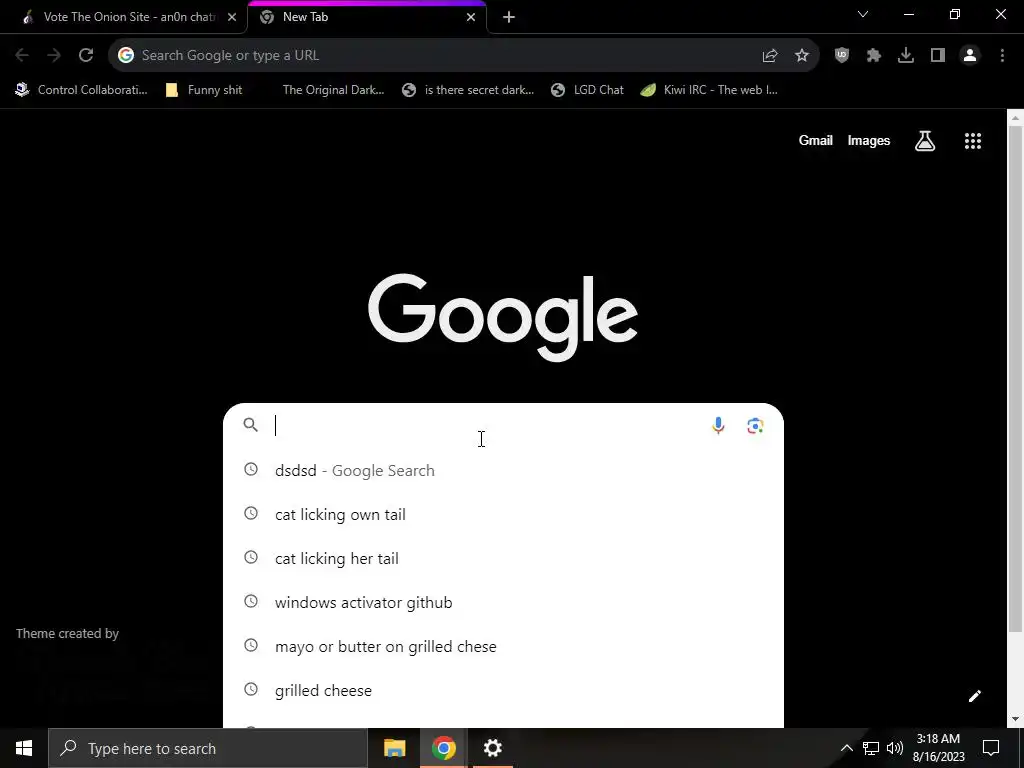The height and width of the screenshot is (768, 1024).
Task: Open Search Labs flask icon
Action: pyautogui.click(x=925, y=140)
